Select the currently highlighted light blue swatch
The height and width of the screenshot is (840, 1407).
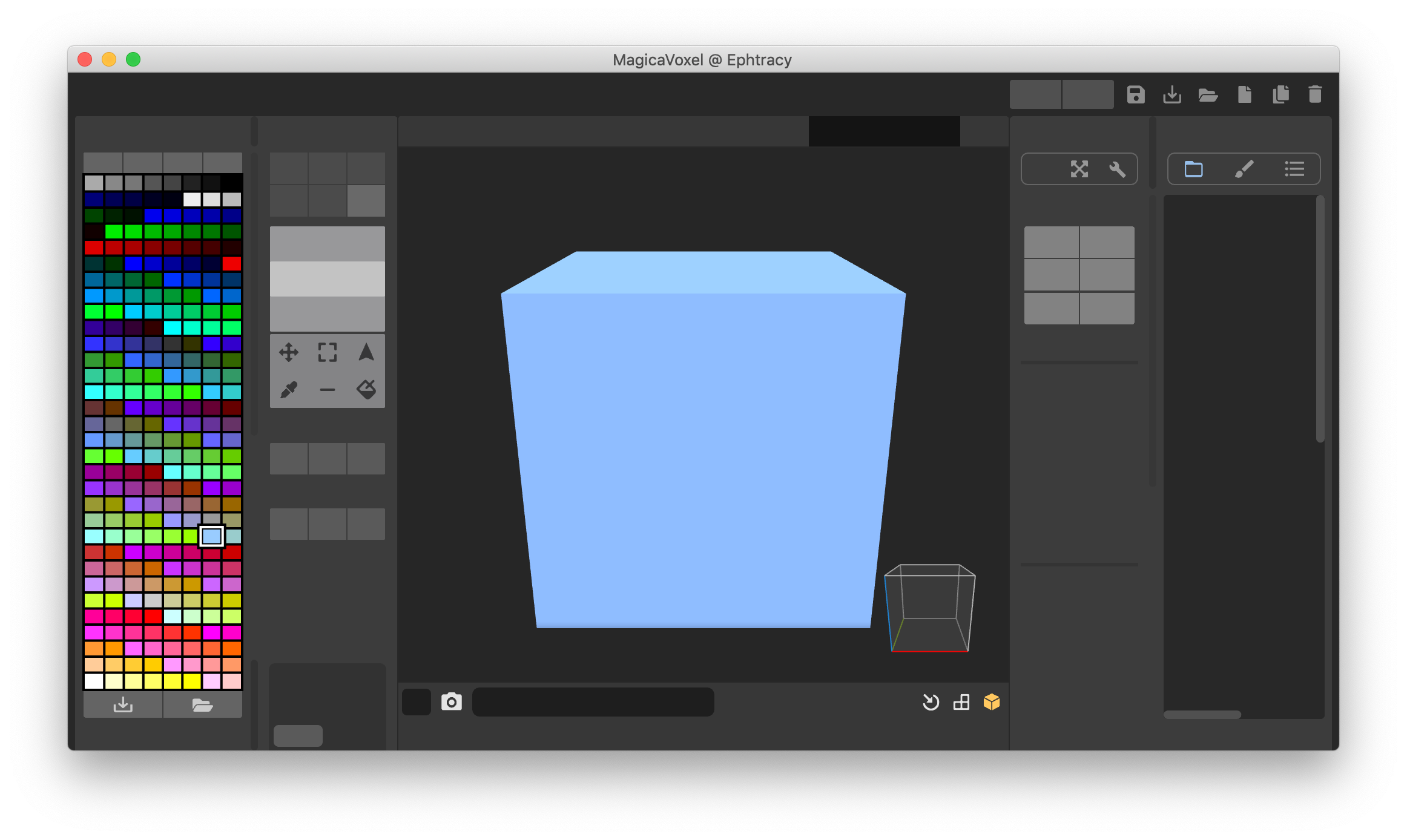[x=211, y=536]
